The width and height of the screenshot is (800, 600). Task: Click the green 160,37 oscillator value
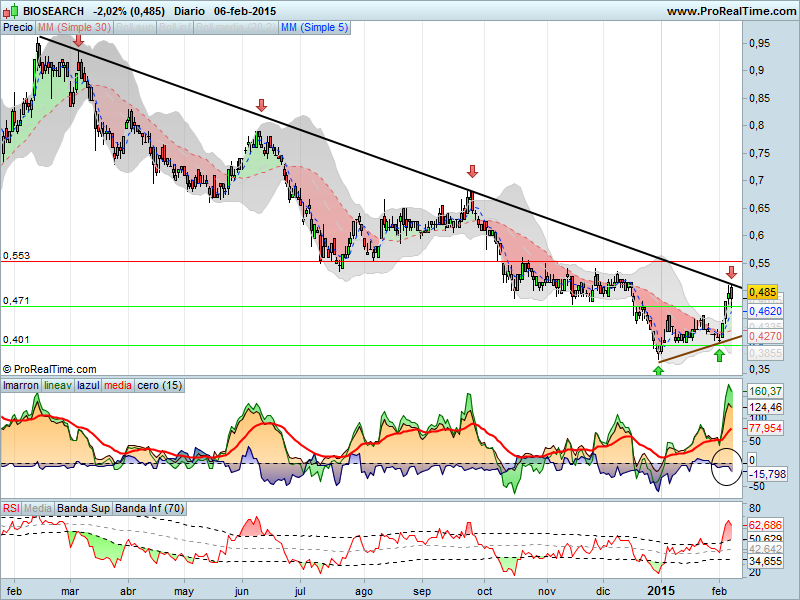pyautogui.click(x=765, y=391)
